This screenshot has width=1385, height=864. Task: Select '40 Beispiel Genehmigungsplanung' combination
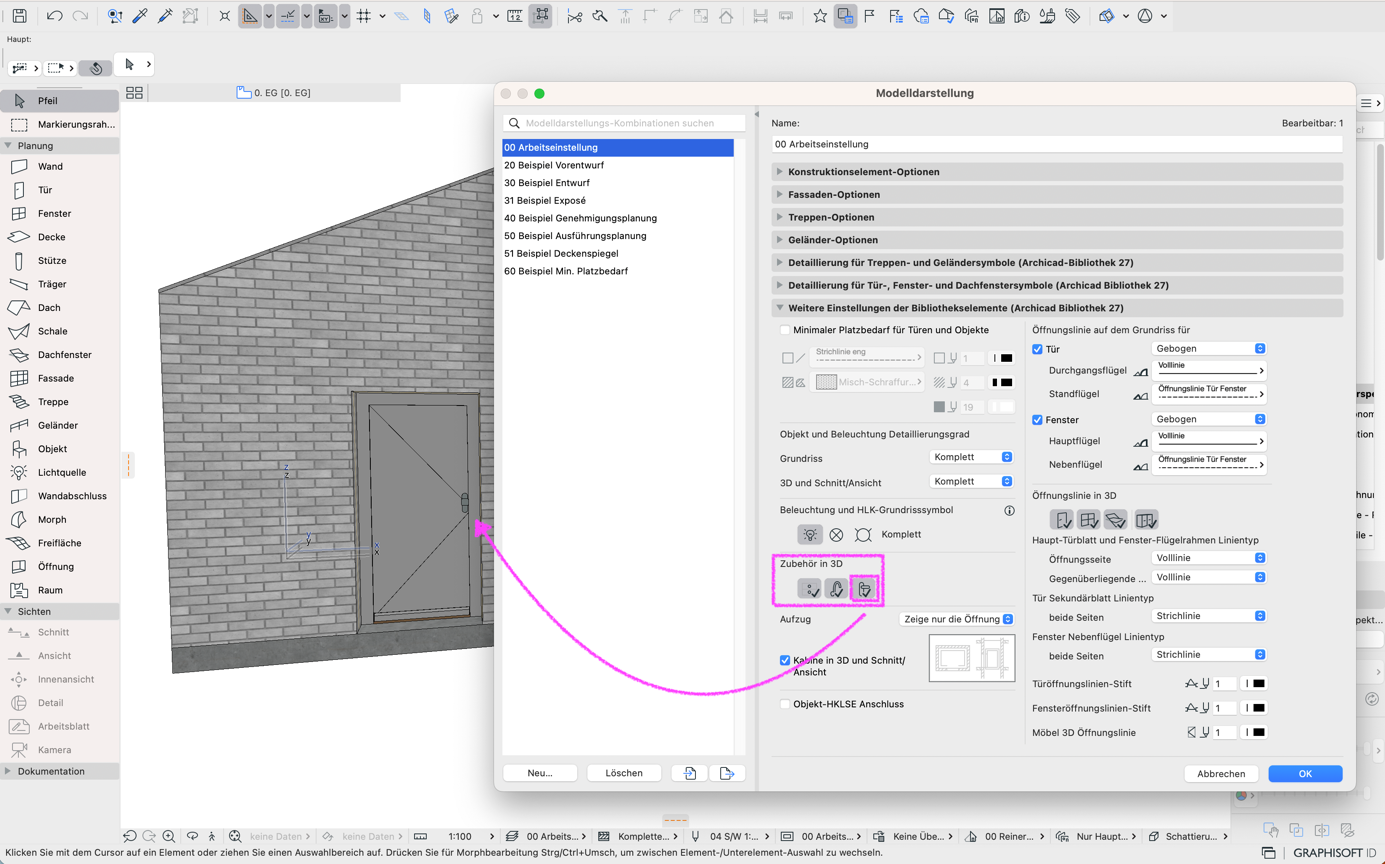point(618,218)
